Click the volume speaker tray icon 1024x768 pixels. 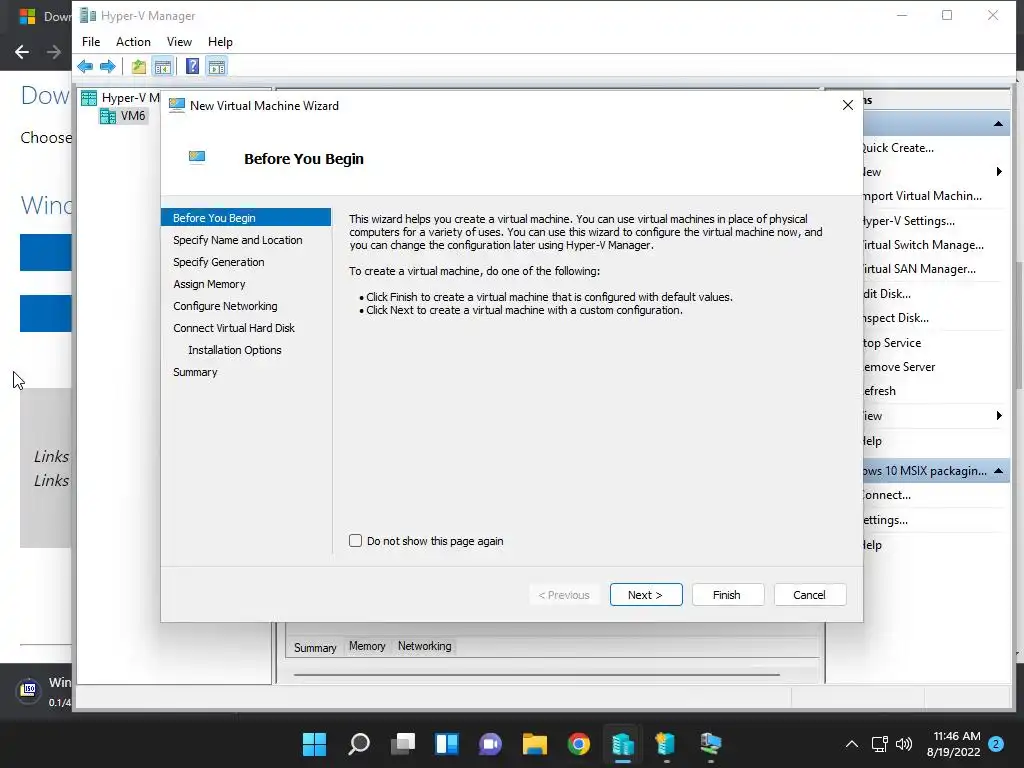[x=904, y=744]
